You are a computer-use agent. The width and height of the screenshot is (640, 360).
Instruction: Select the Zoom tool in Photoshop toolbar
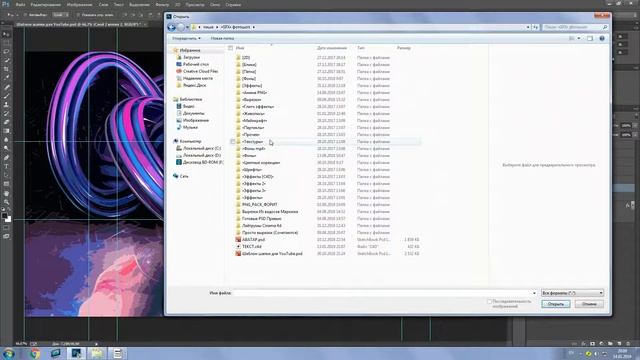tap(7, 202)
